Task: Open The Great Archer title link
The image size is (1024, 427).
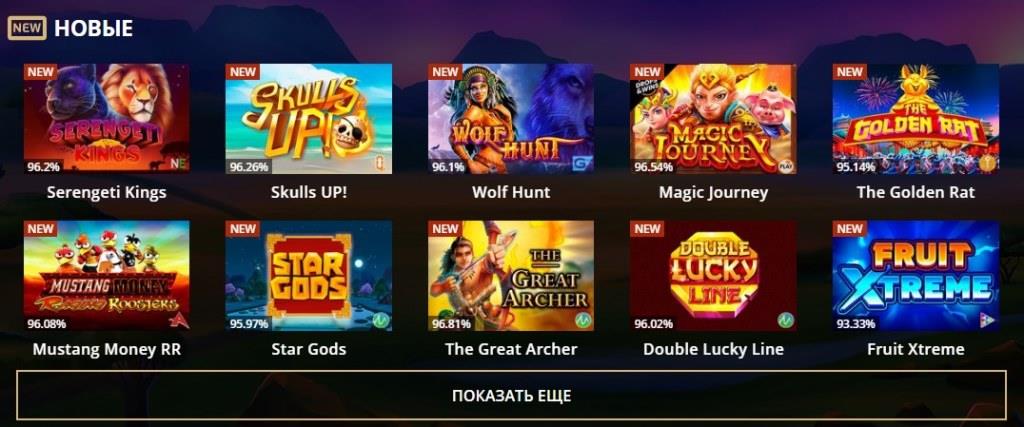Action: click(x=511, y=349)
